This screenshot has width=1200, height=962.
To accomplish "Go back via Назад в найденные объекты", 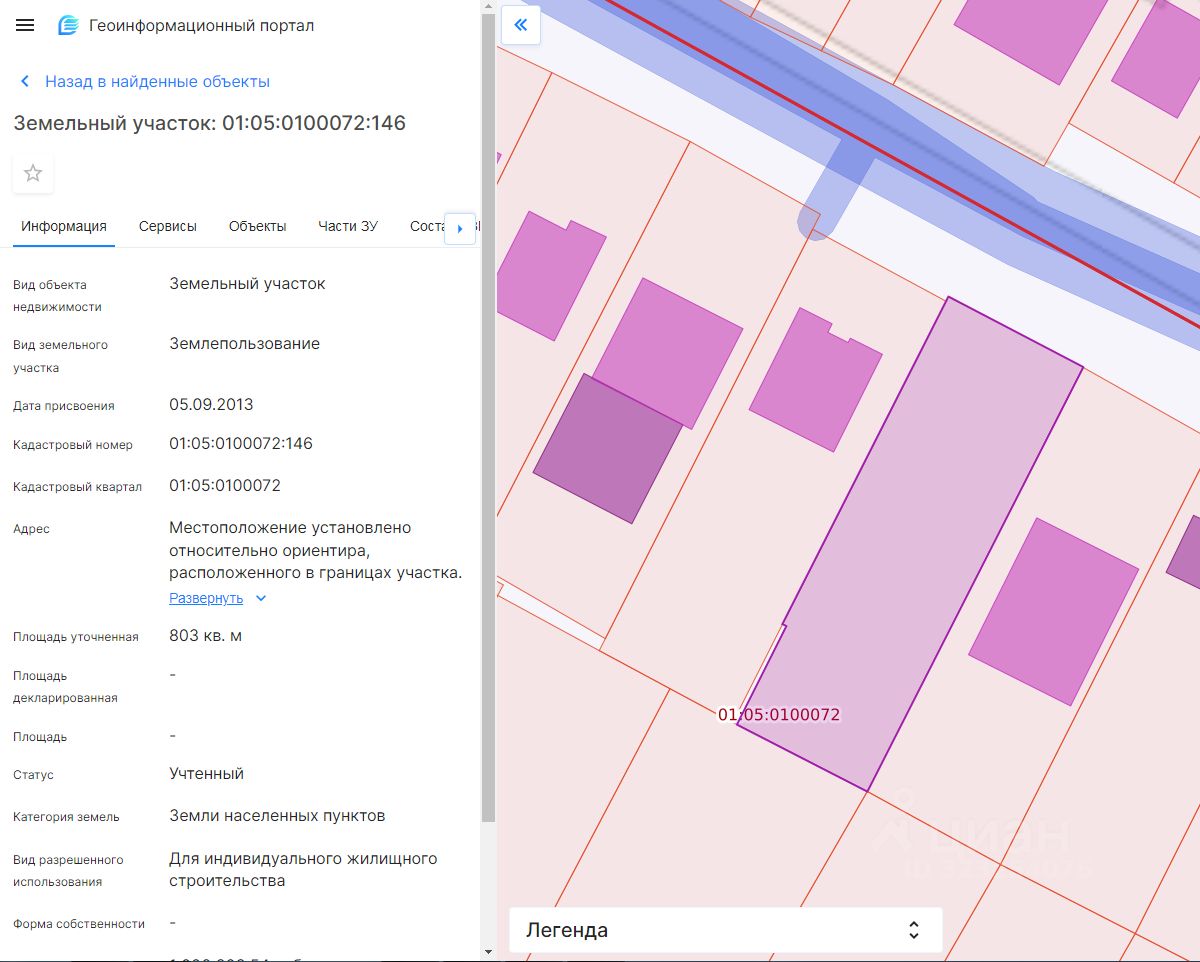I will coord(157,81).
